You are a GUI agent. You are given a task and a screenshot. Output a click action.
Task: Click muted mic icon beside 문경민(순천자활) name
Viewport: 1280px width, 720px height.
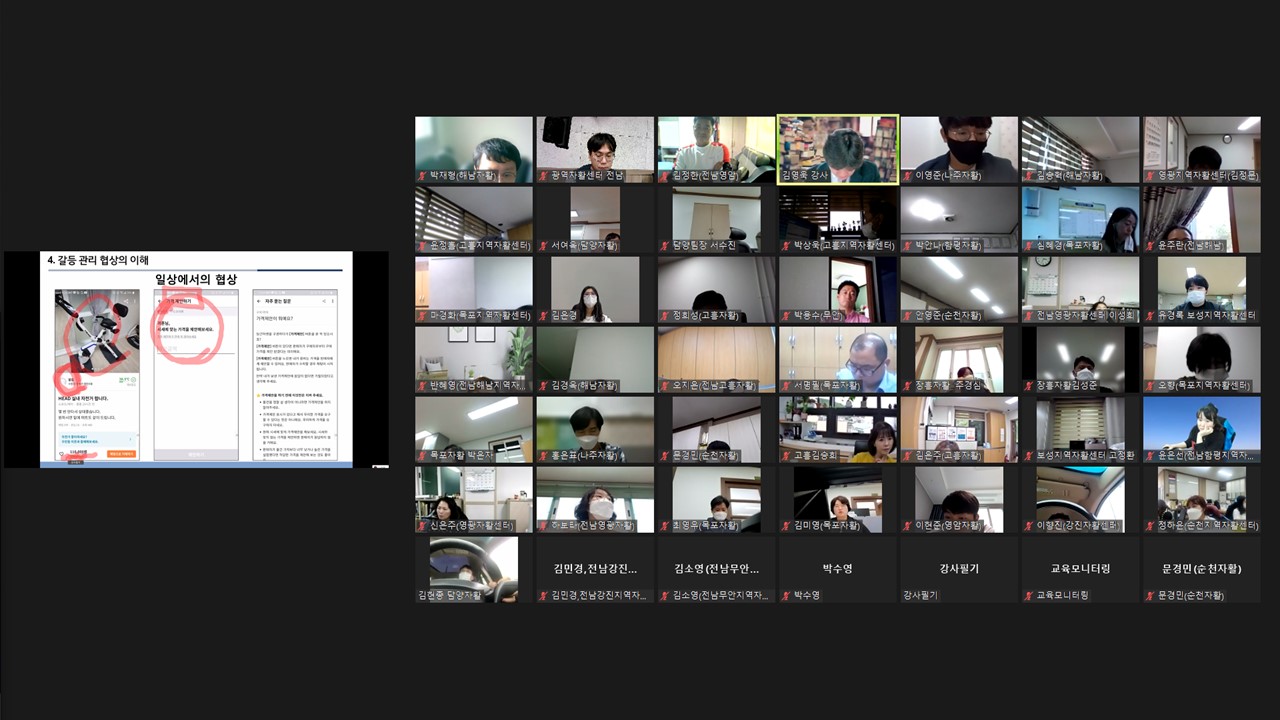[x=1150, y=596]
